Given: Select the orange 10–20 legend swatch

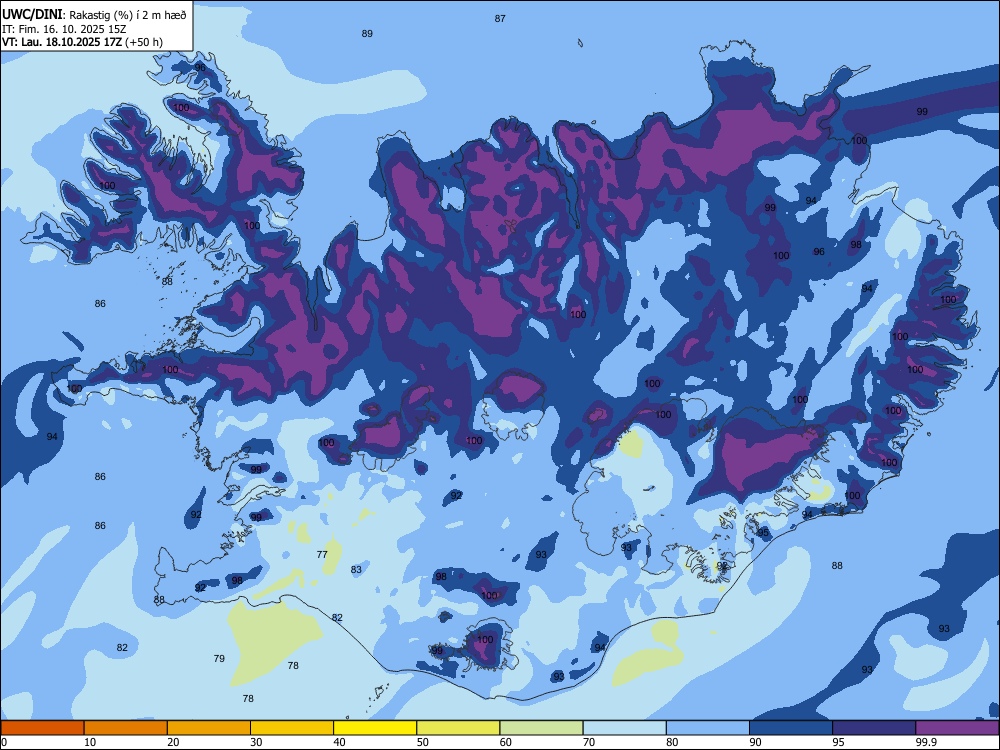Looking at the screenshot, I should [126, 728].
